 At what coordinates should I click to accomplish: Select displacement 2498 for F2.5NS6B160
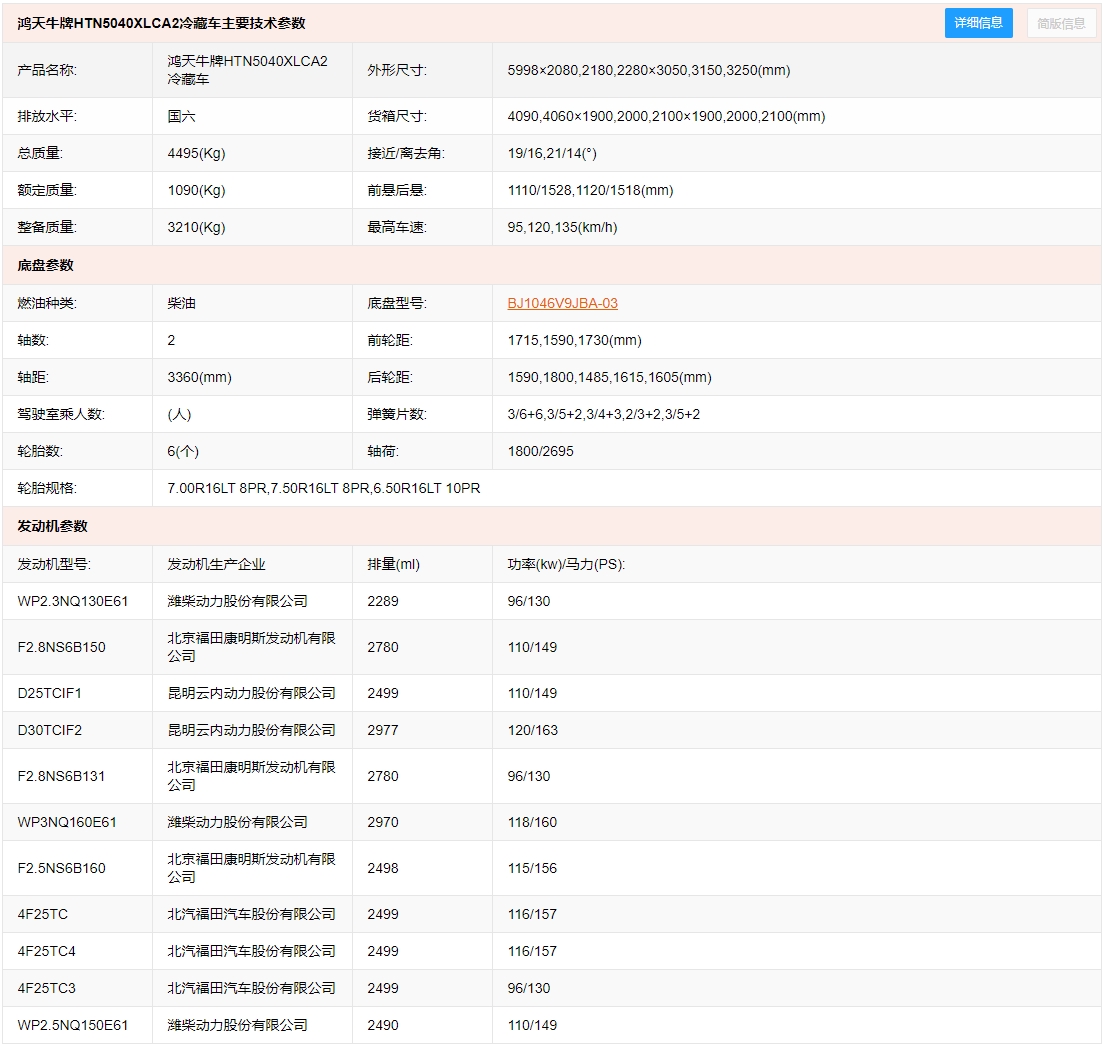[x=383, y=868]
